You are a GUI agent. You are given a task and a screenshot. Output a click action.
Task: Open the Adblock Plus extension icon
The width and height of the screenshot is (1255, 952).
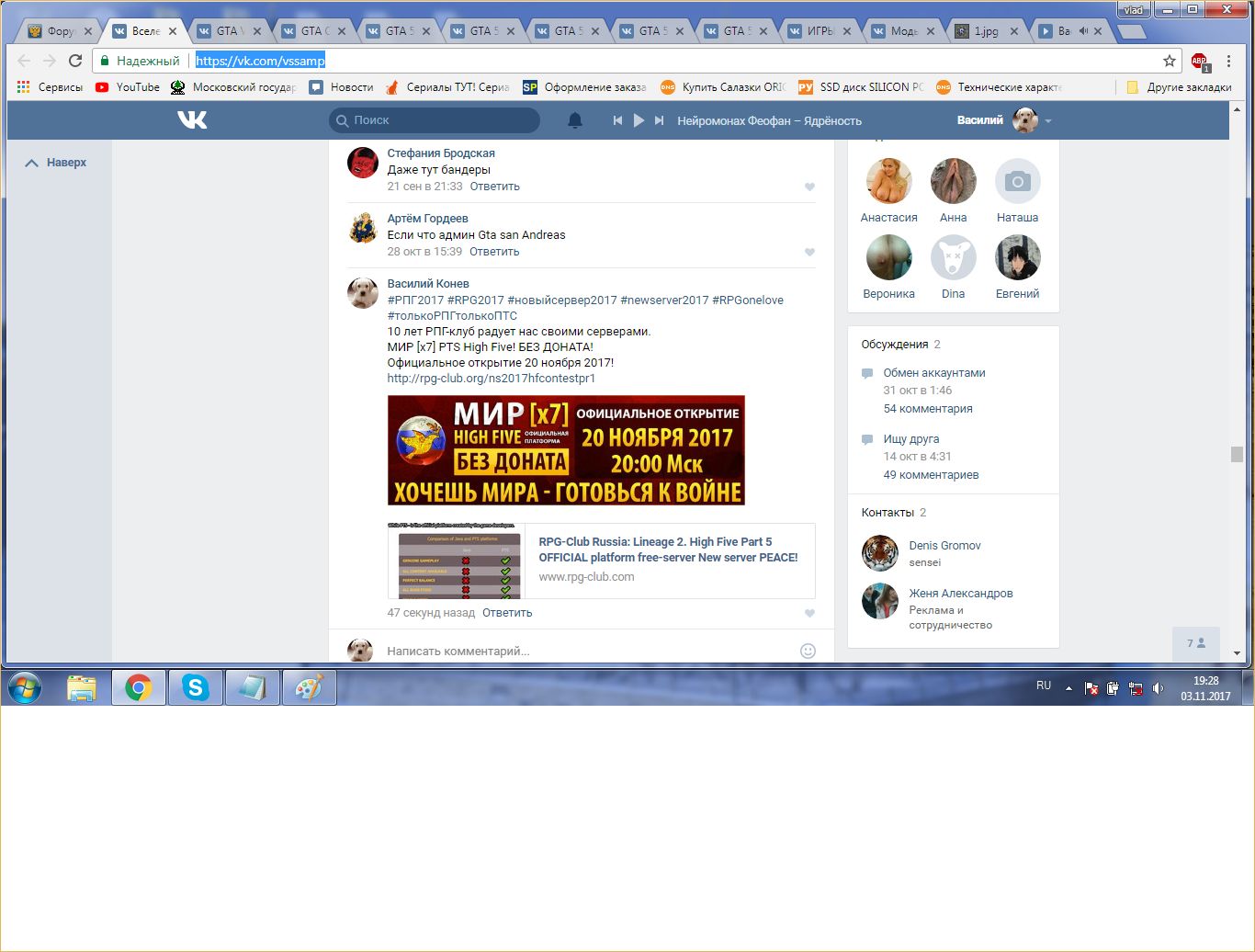(x=1200, y=62)
